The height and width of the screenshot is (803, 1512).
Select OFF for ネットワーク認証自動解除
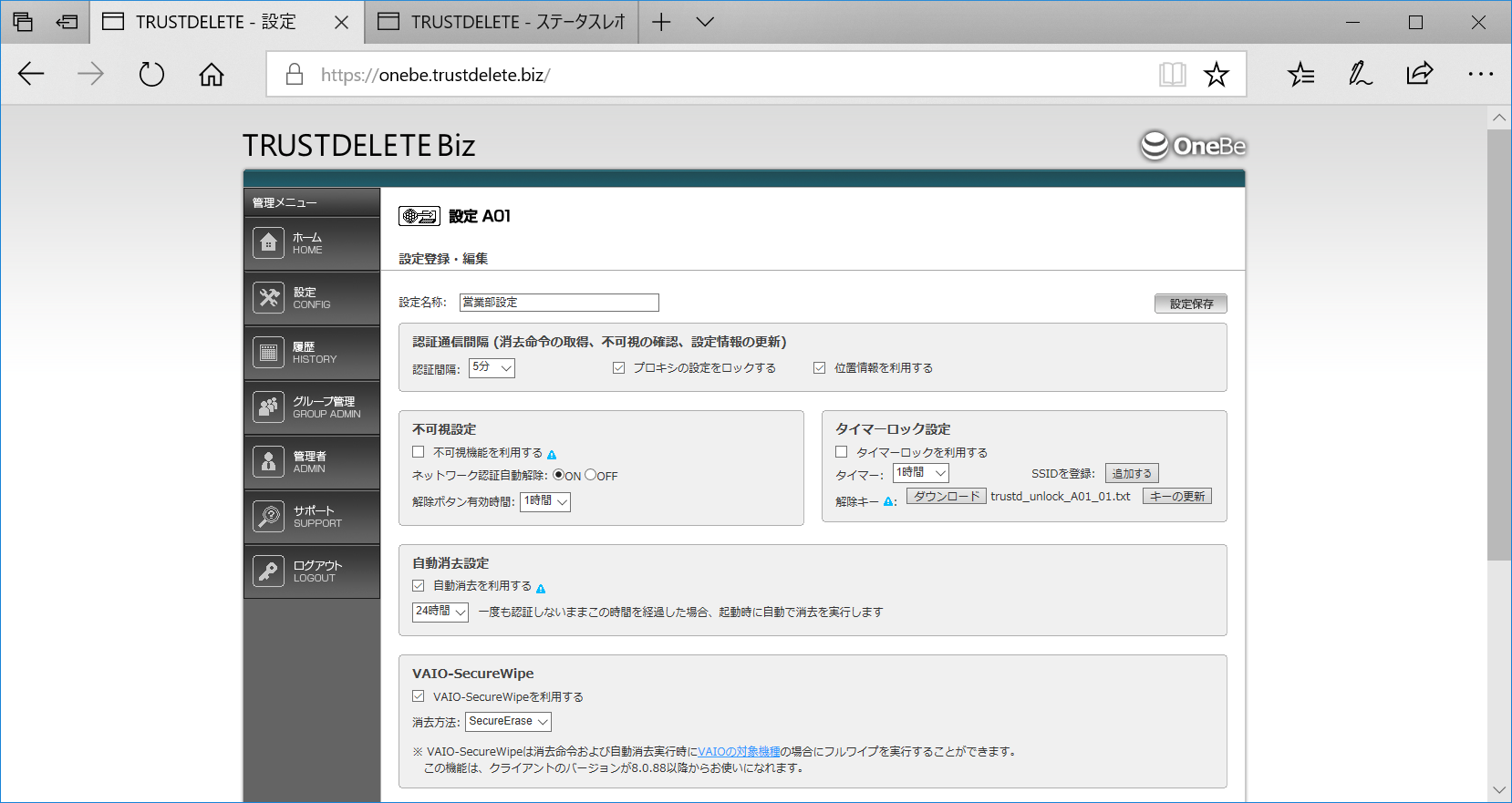pos(590,474)
